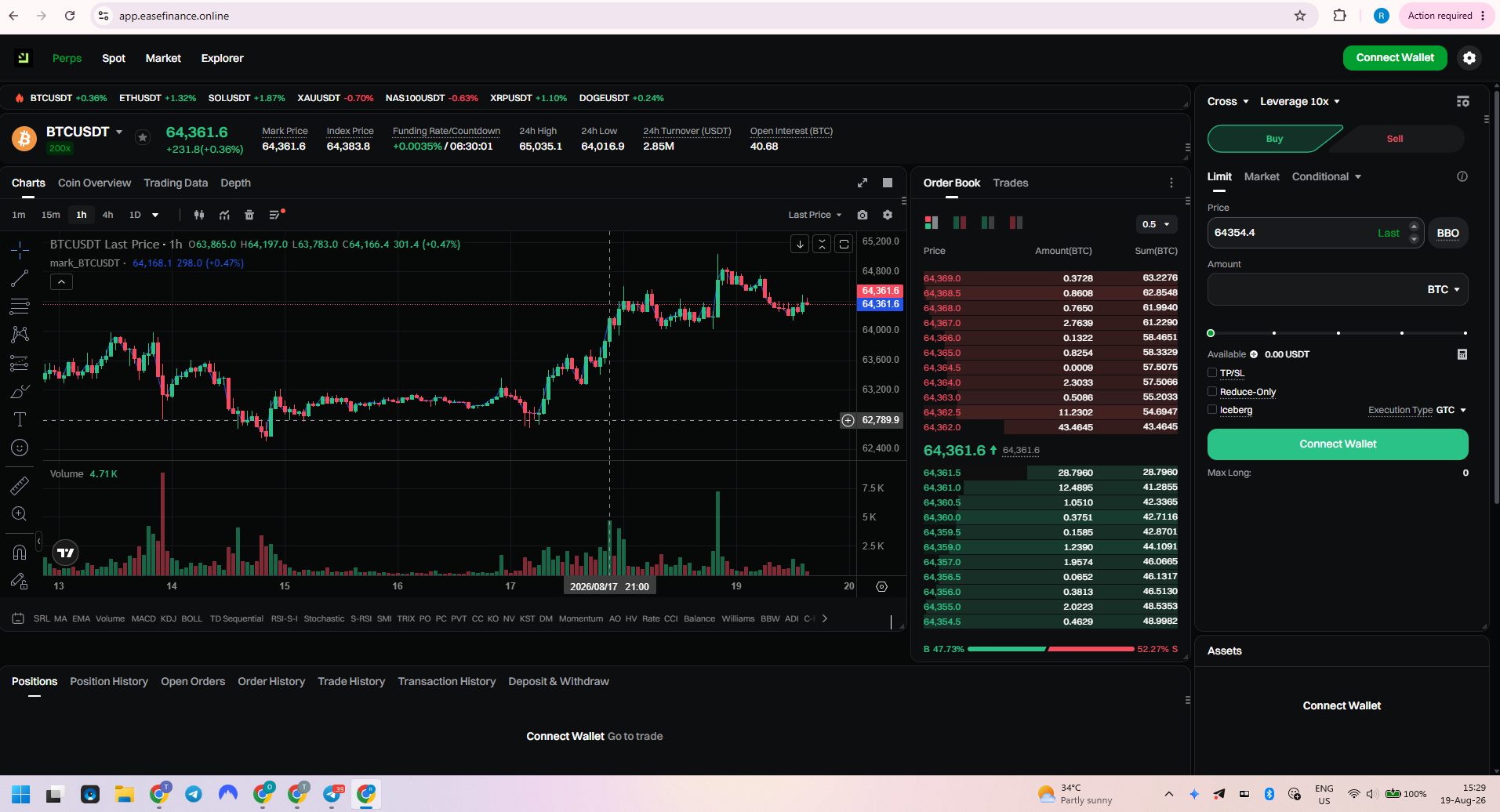
Task: Open the ruler measure tool
Action: pos(20,486)
